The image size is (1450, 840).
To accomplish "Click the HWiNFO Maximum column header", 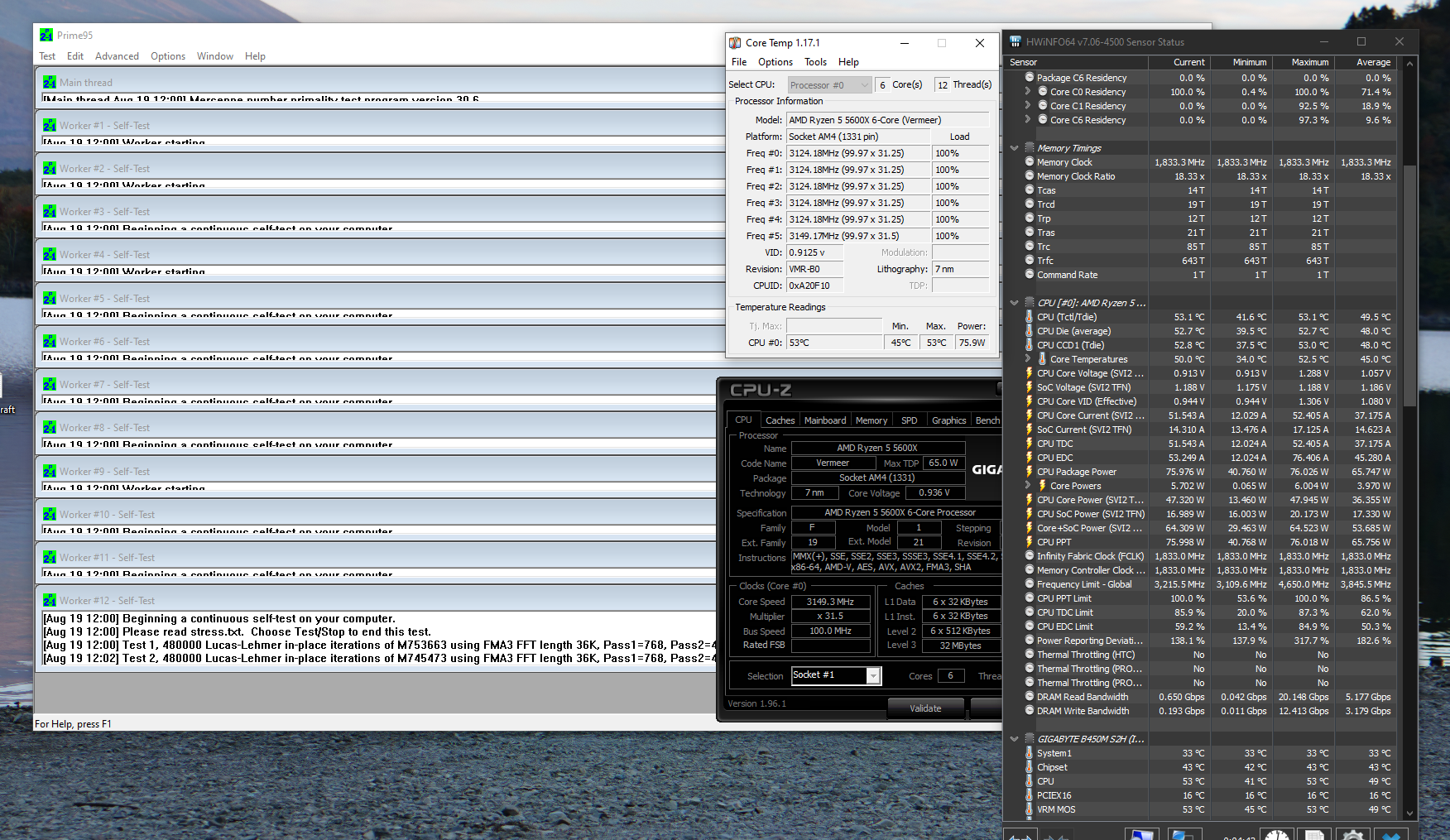I will tap(1304, 62).
